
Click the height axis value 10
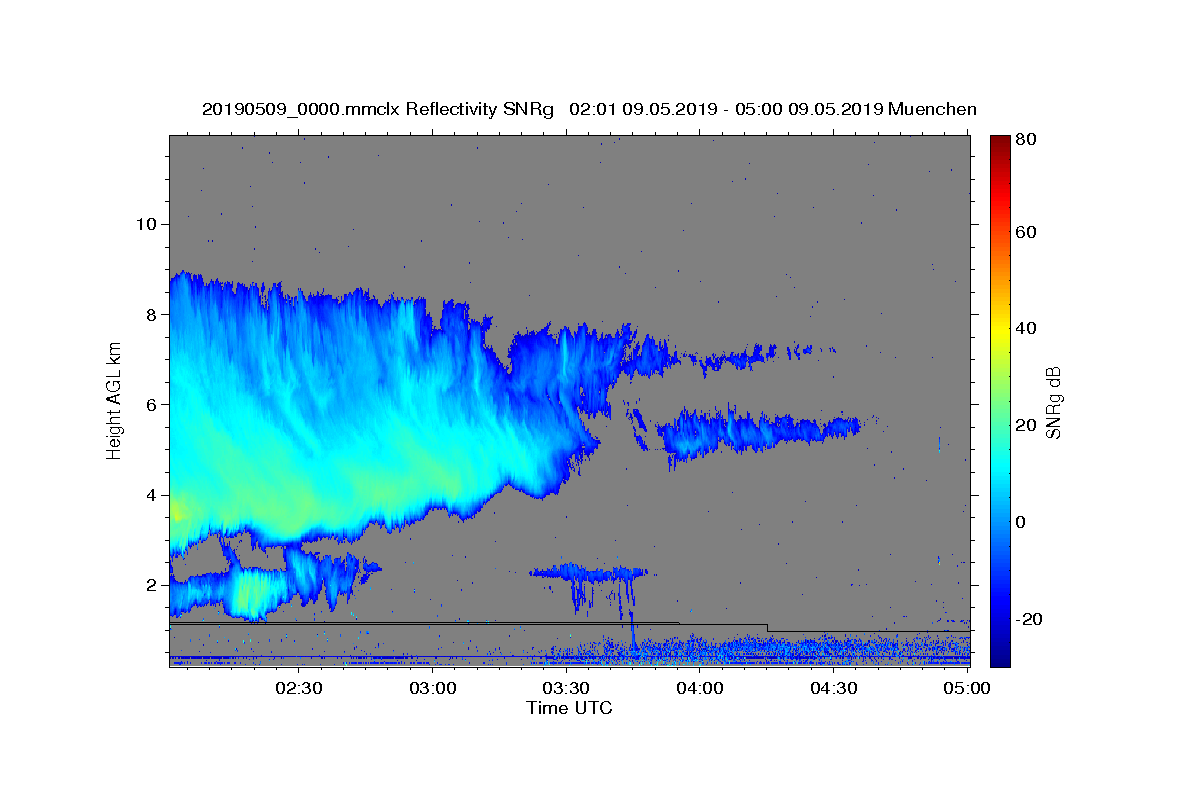coord(146,224)
